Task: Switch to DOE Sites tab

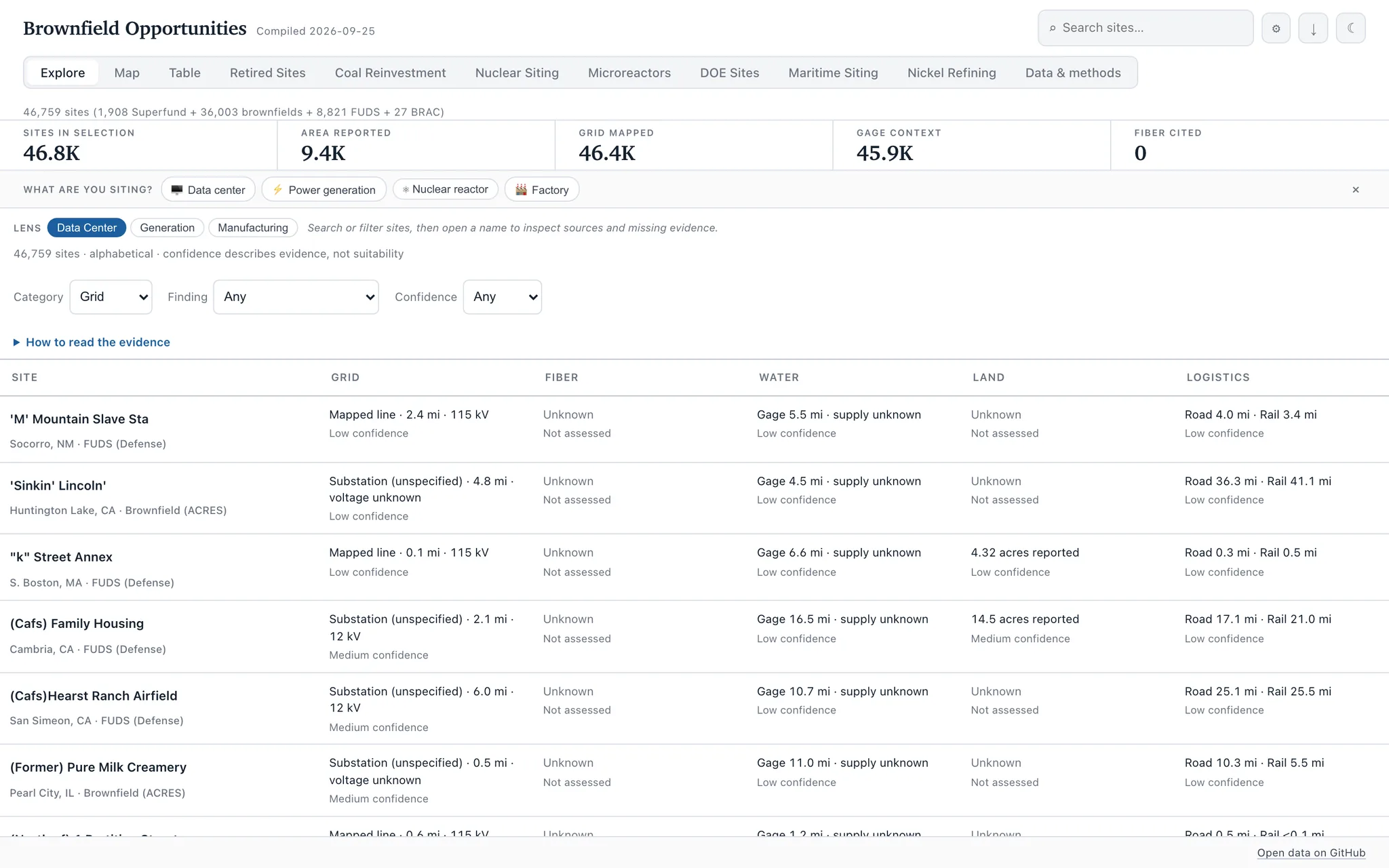Action: click(730, 73)
